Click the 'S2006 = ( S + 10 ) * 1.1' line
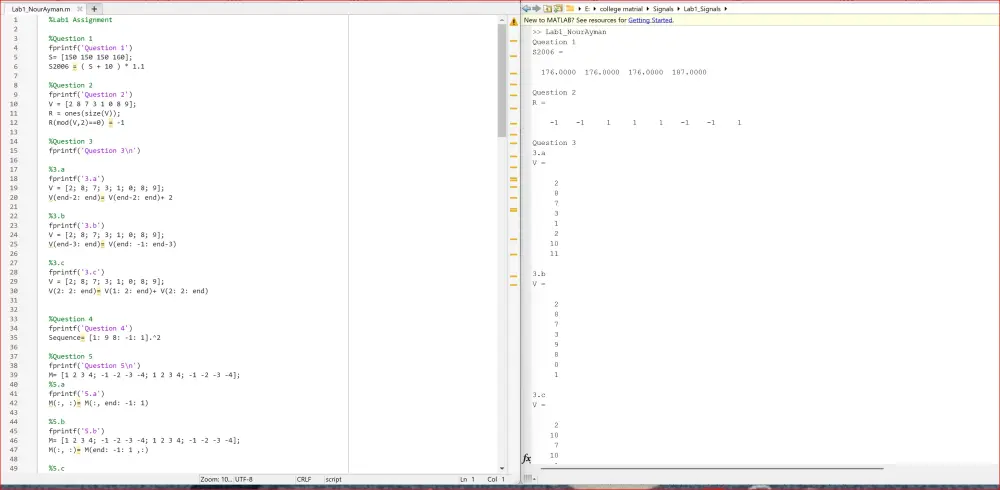 [x=96, y=66]
